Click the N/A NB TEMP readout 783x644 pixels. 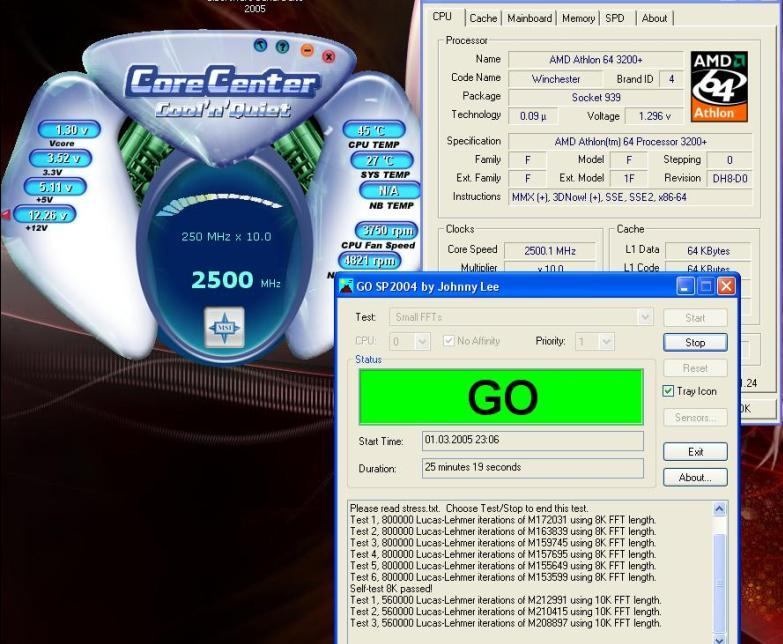(x=390, y=190)
